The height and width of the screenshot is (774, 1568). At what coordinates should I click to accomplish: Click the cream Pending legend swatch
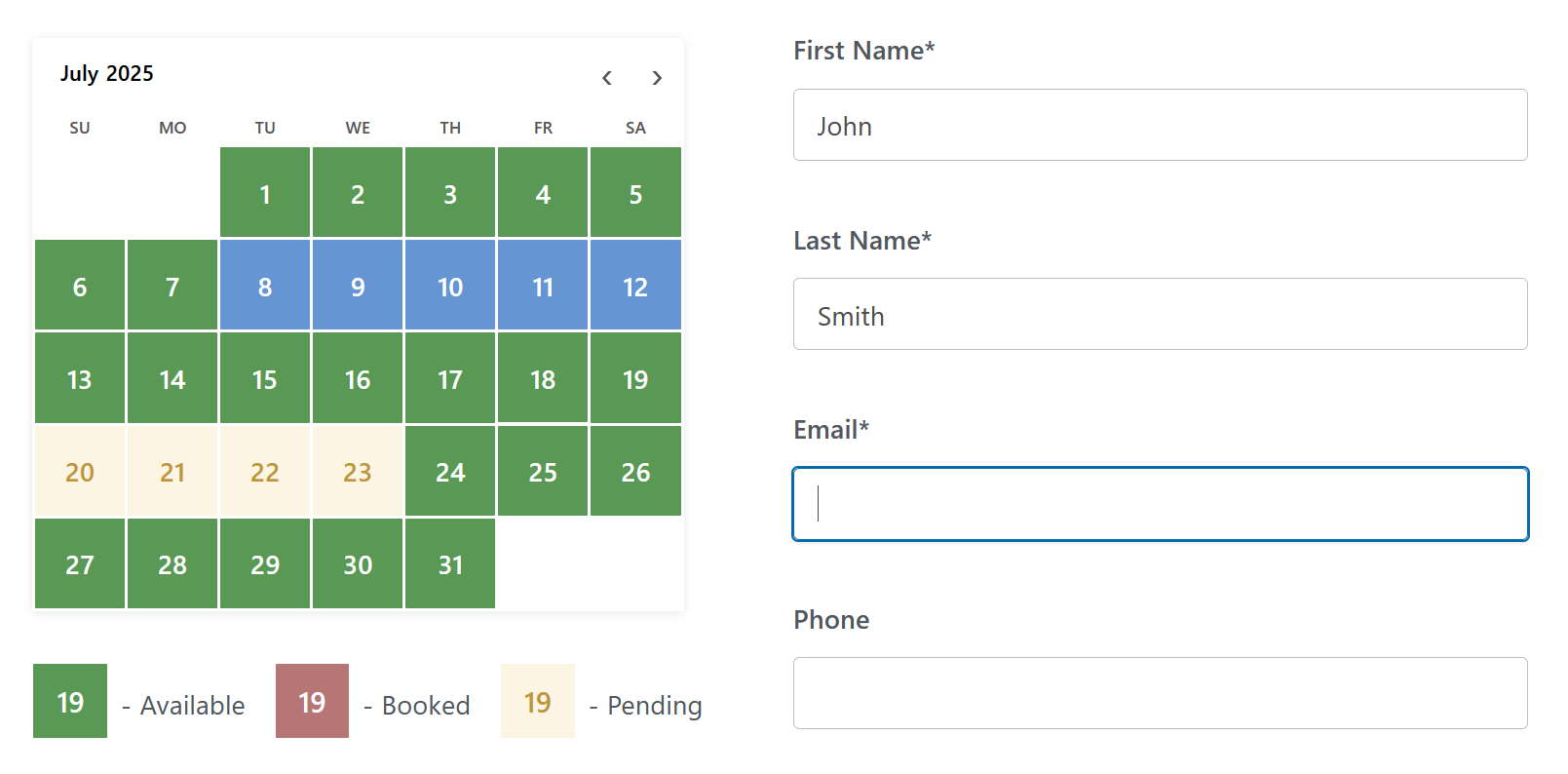click(538, 701)
